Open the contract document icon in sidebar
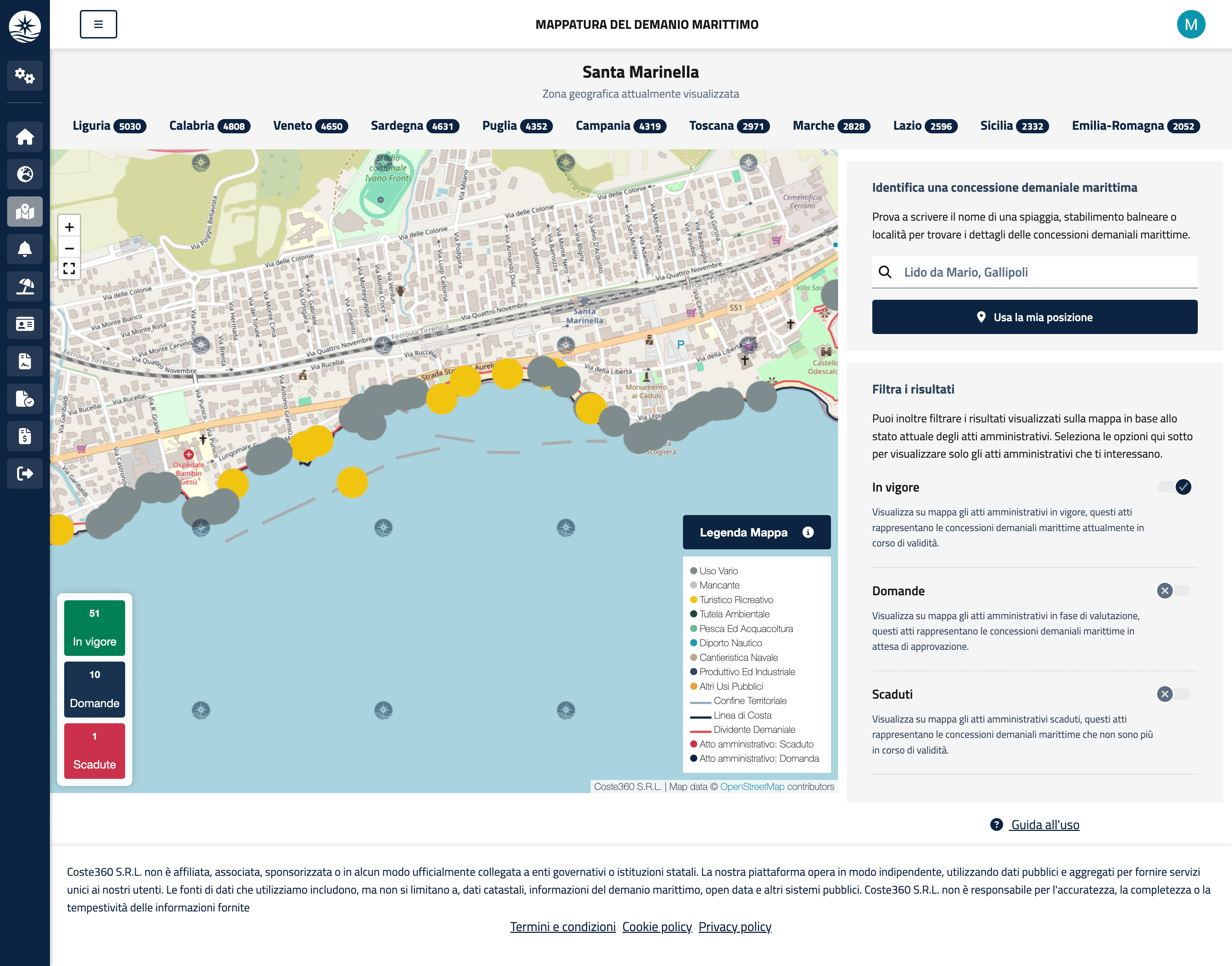 25,361
